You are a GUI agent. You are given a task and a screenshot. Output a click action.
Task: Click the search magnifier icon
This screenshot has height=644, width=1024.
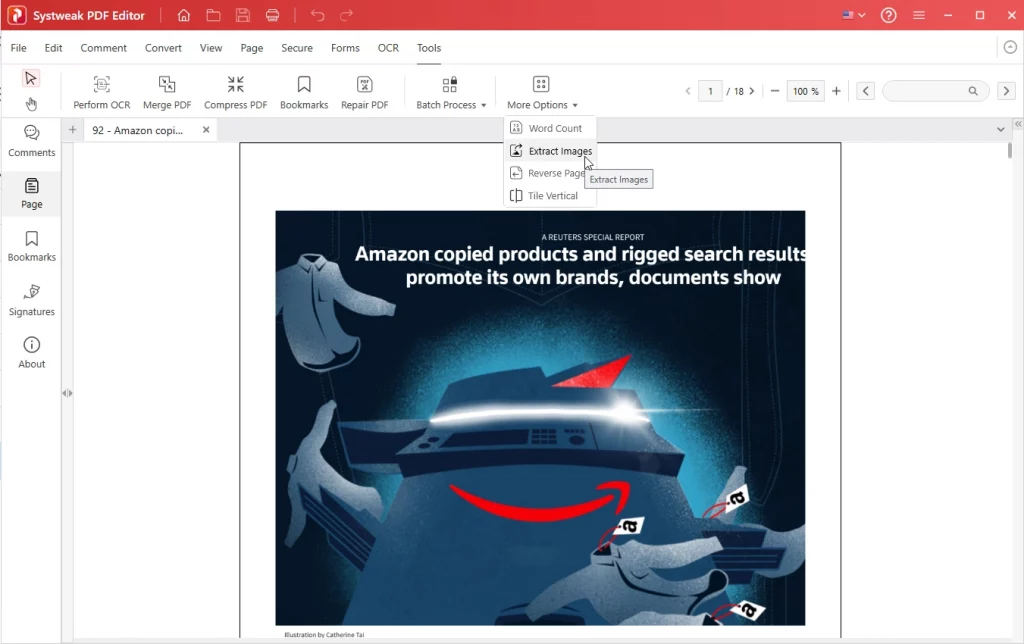tap(973, 91)
